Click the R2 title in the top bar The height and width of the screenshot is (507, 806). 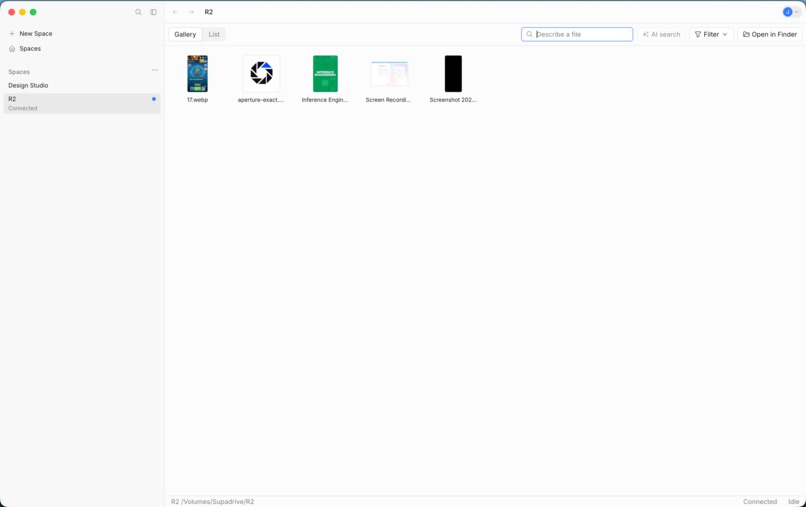(x=209, y=12)
